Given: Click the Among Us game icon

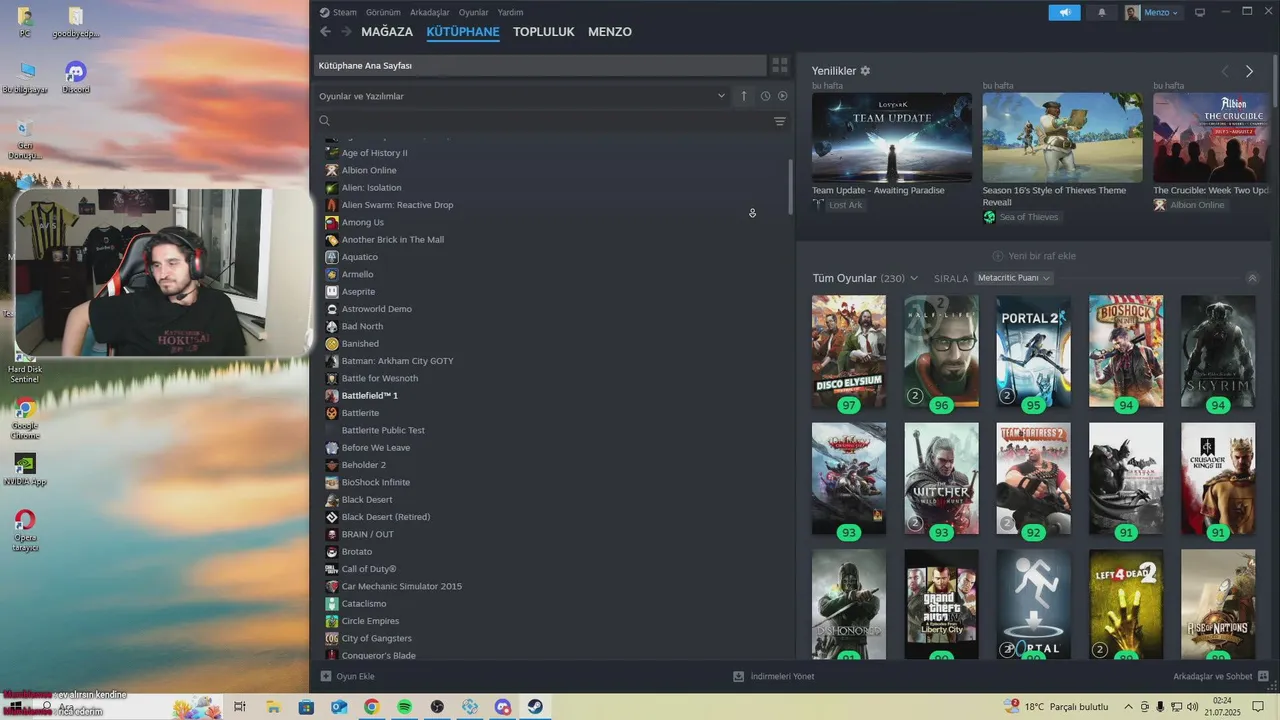Looking at the screenshot, I should pos(332,222).
